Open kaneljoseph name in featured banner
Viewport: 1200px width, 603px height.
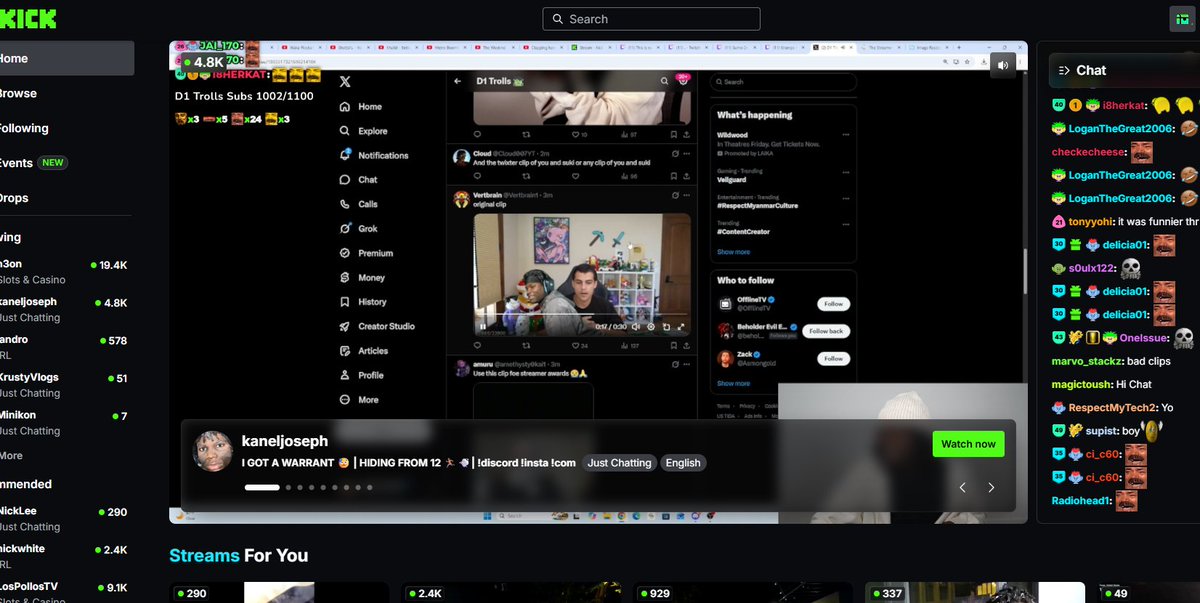click(x=285, y=441)
